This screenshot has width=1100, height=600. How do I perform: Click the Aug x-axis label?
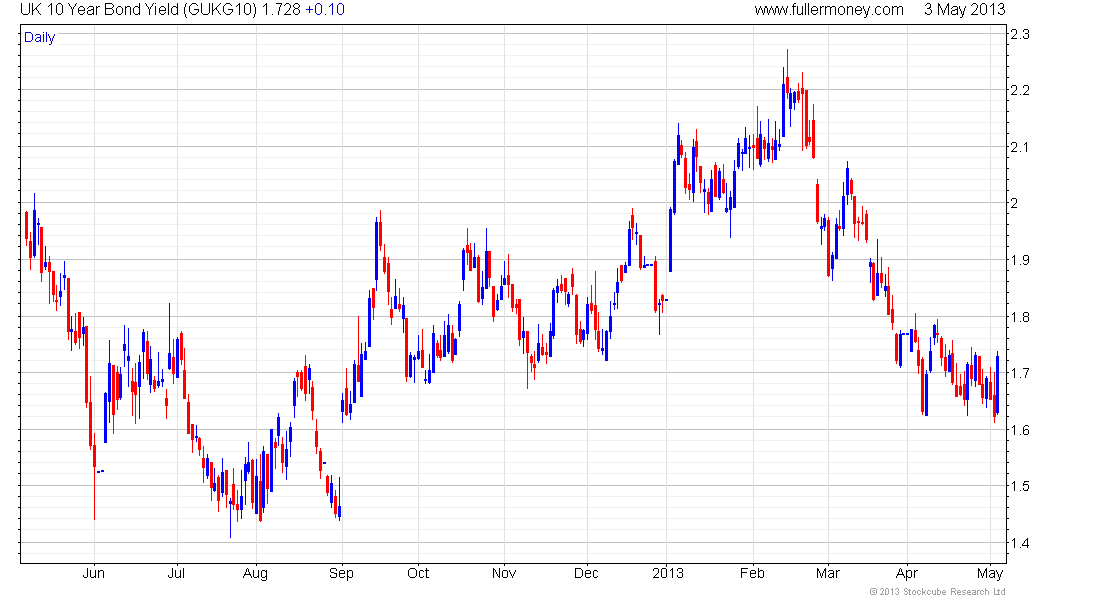255,574
